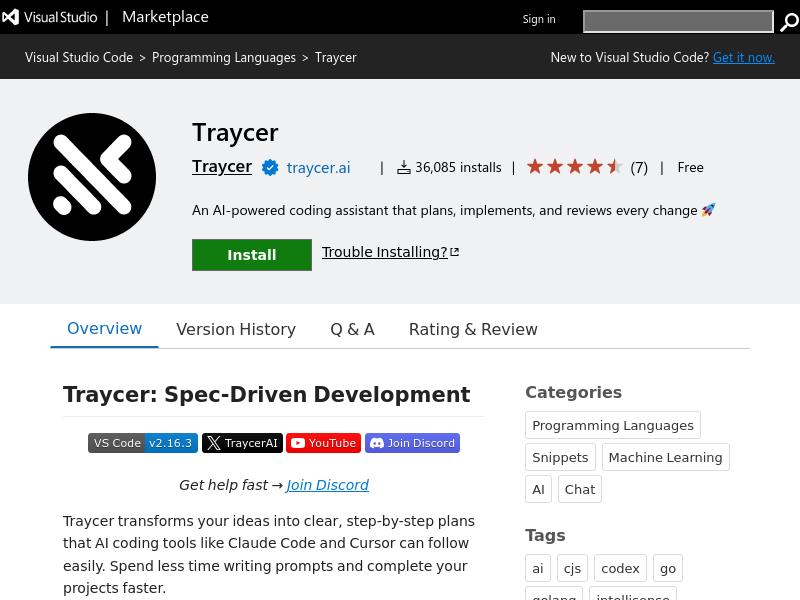
Task: Open the traycer.ai domain link
Action: (318, 167)
